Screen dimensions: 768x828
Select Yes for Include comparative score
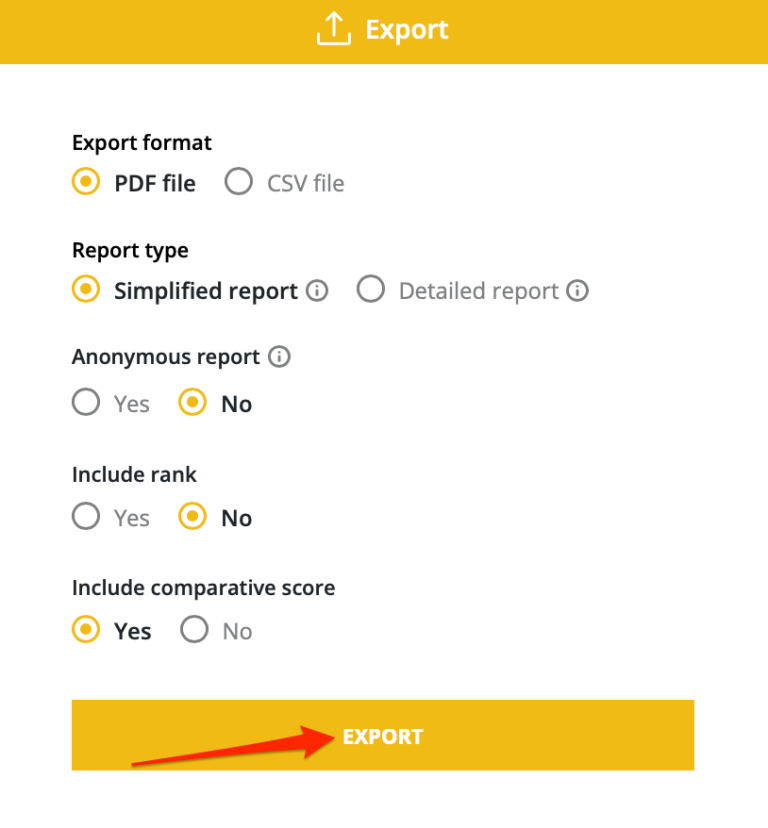coord(86,629)
